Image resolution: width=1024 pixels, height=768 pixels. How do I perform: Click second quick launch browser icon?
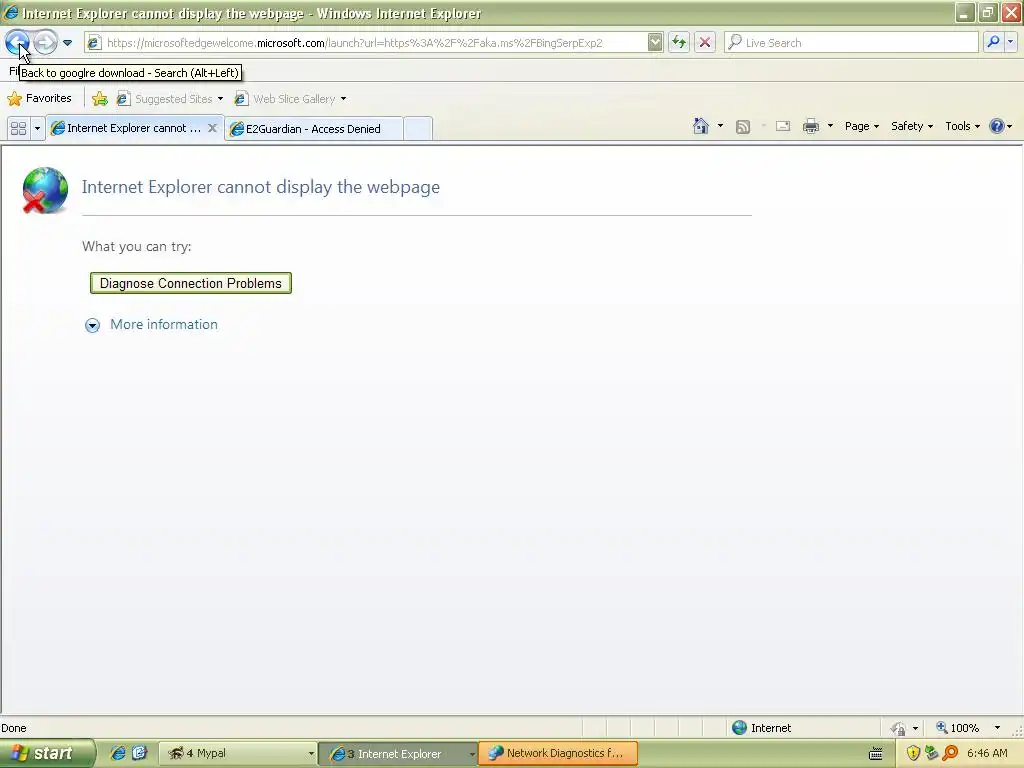pyautogui.click(x=140, y=753)
